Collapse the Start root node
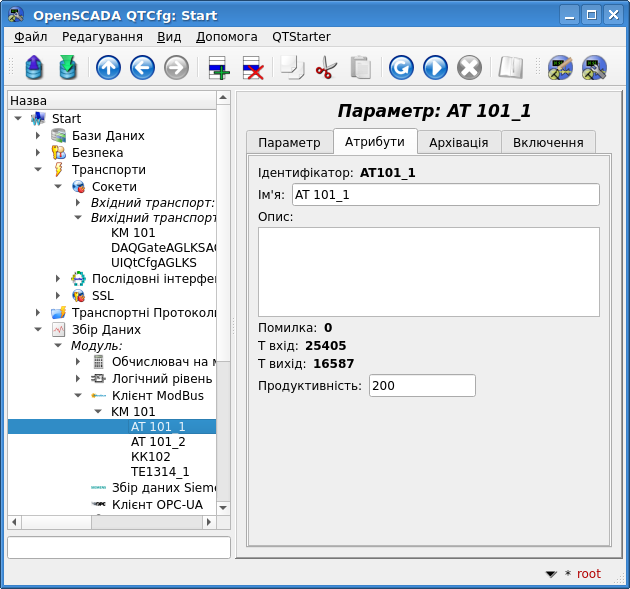The width and height of the screenshot is (630, 589). click(x=18, y=119)
